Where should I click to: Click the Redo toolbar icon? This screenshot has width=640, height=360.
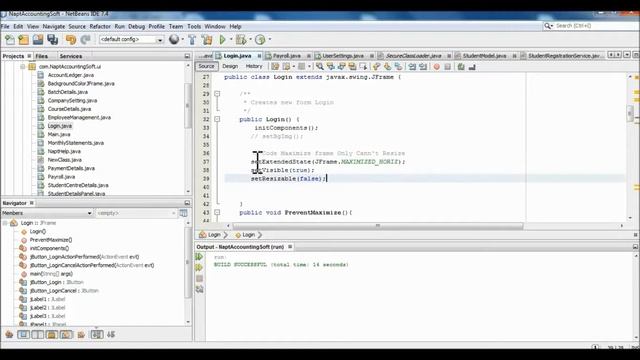coord(85,40)
